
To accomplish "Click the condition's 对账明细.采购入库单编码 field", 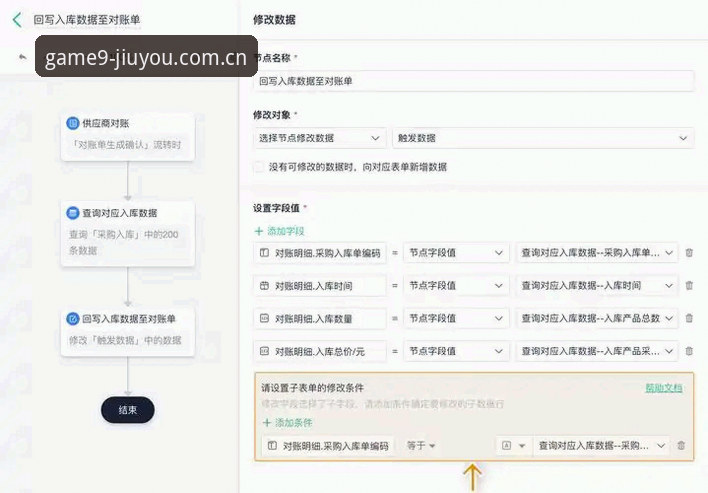I will coord(328,446).
